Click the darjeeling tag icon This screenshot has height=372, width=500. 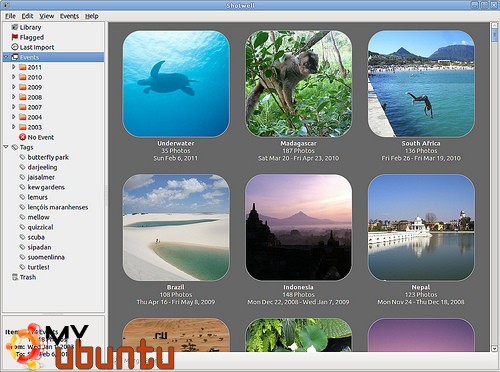[x=23, y=167]
